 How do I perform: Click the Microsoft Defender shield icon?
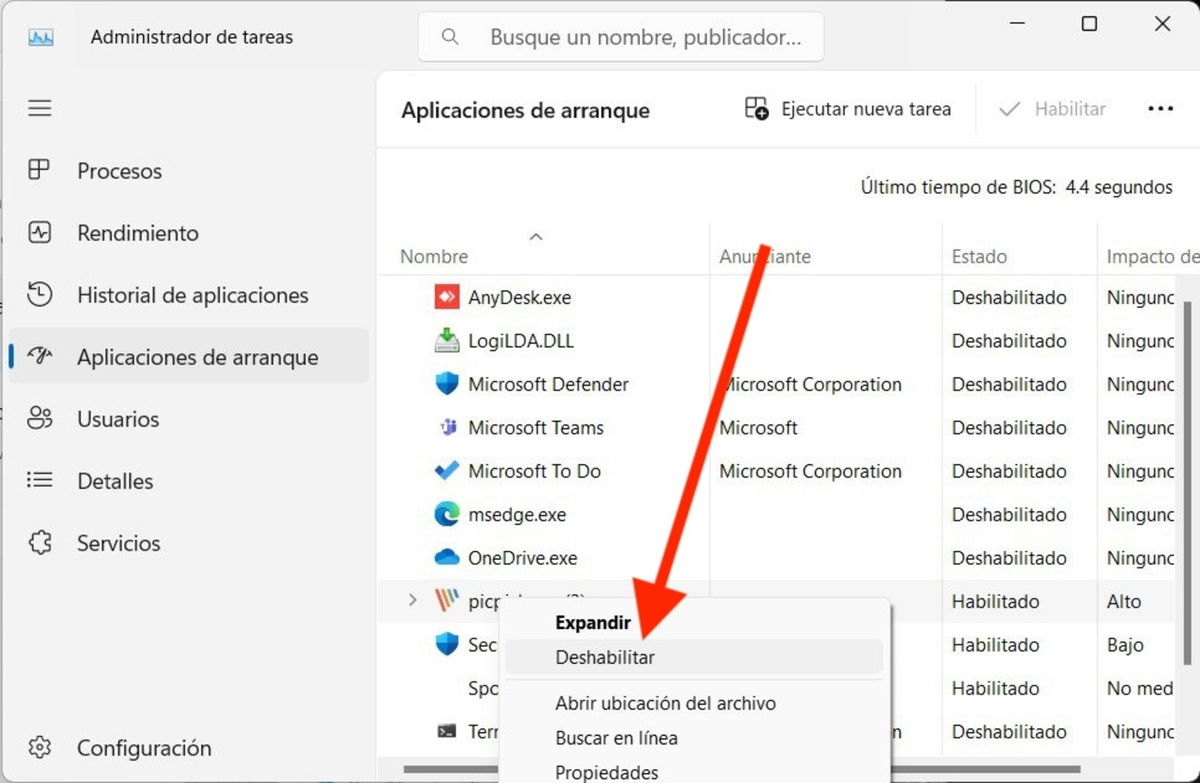[446, 384]
